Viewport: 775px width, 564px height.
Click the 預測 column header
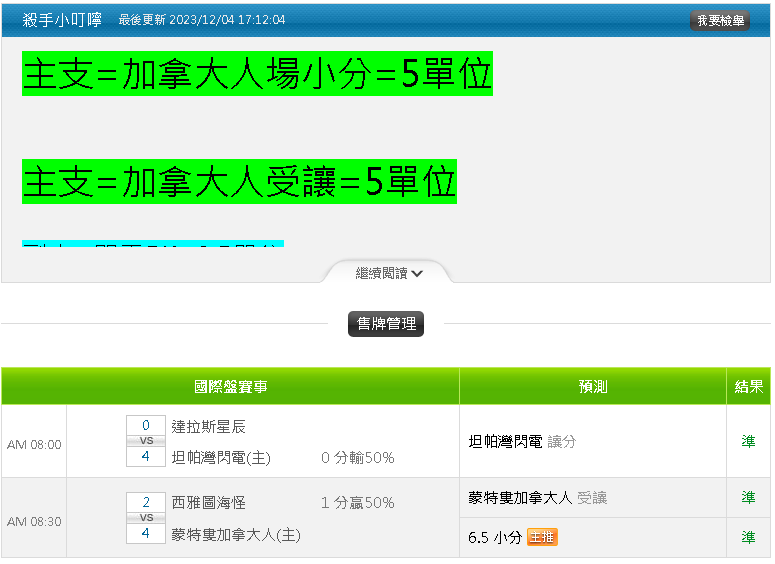(x=593, y=386)
